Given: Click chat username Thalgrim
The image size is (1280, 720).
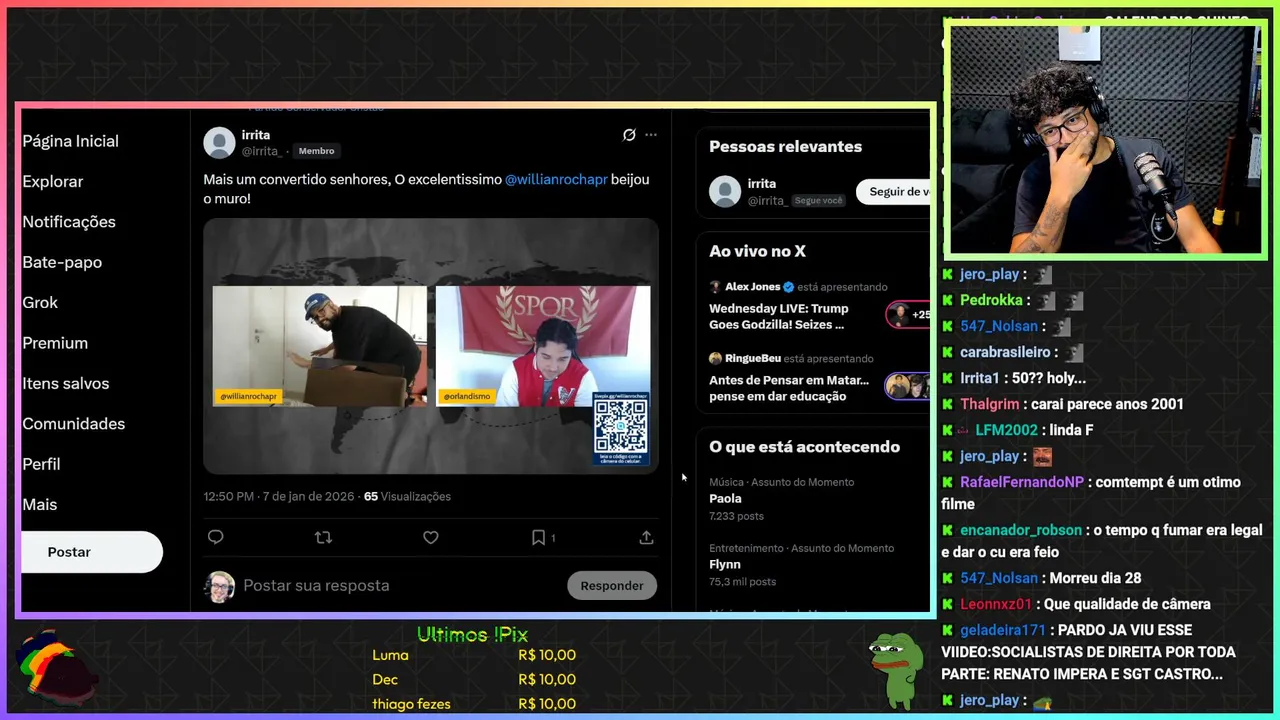Looking at the screenshot, I should coord(990,404).
